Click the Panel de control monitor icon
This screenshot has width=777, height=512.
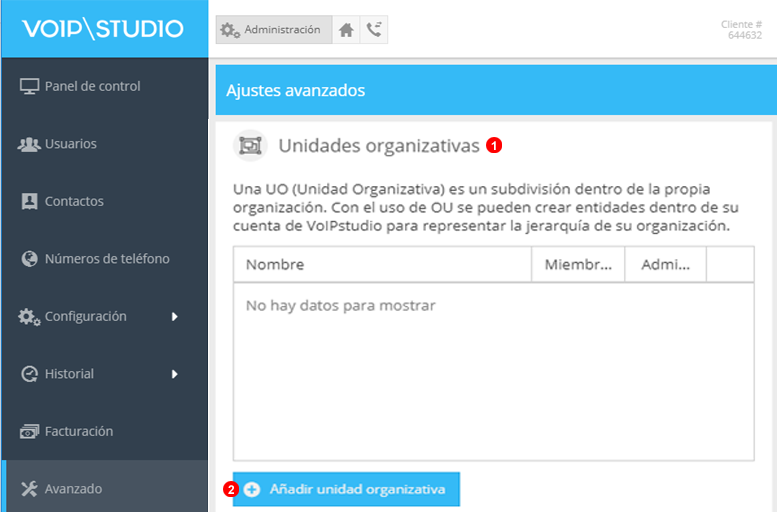(29, 86)
